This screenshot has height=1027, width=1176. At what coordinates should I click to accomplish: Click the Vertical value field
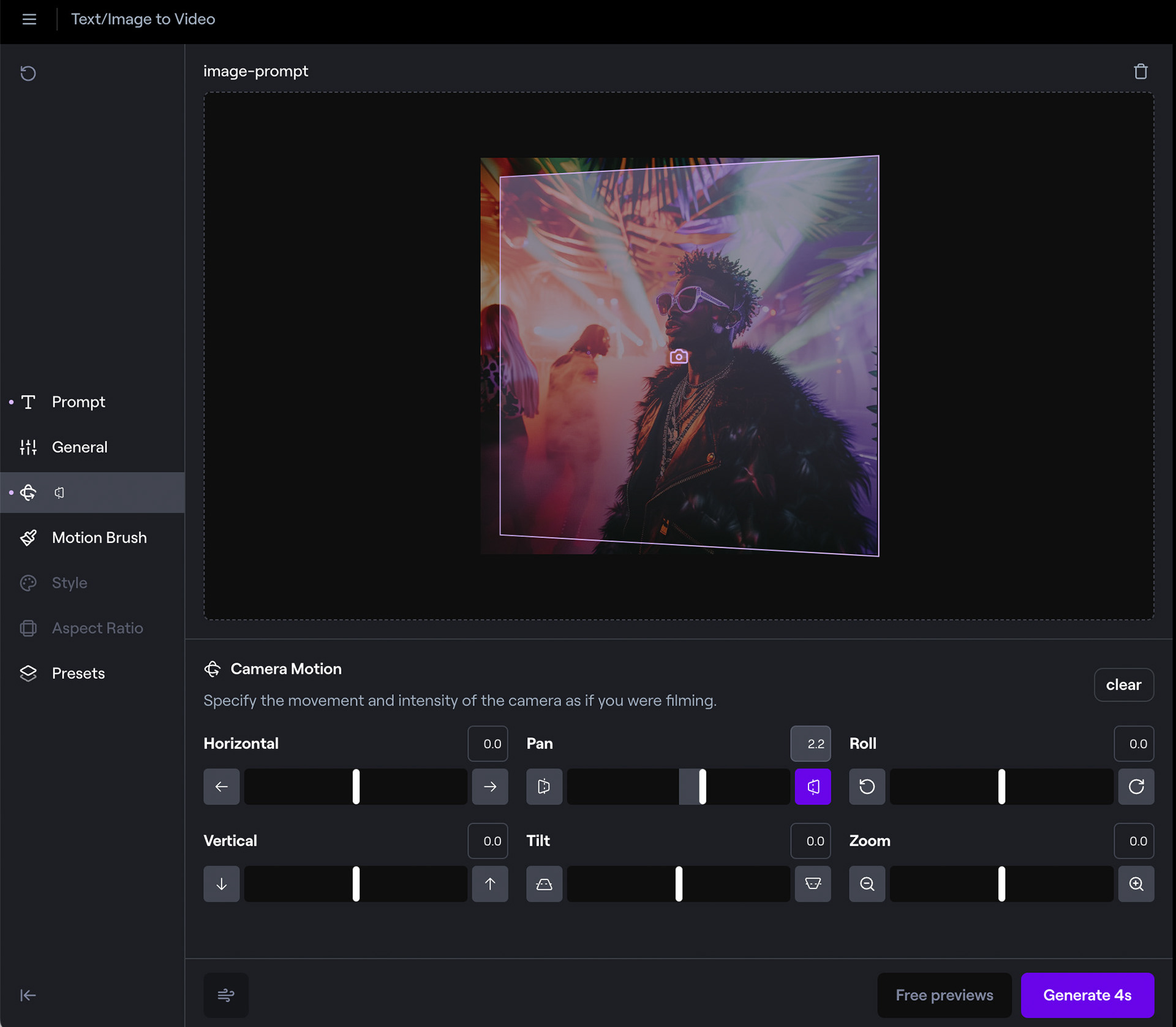click(488, 841)
